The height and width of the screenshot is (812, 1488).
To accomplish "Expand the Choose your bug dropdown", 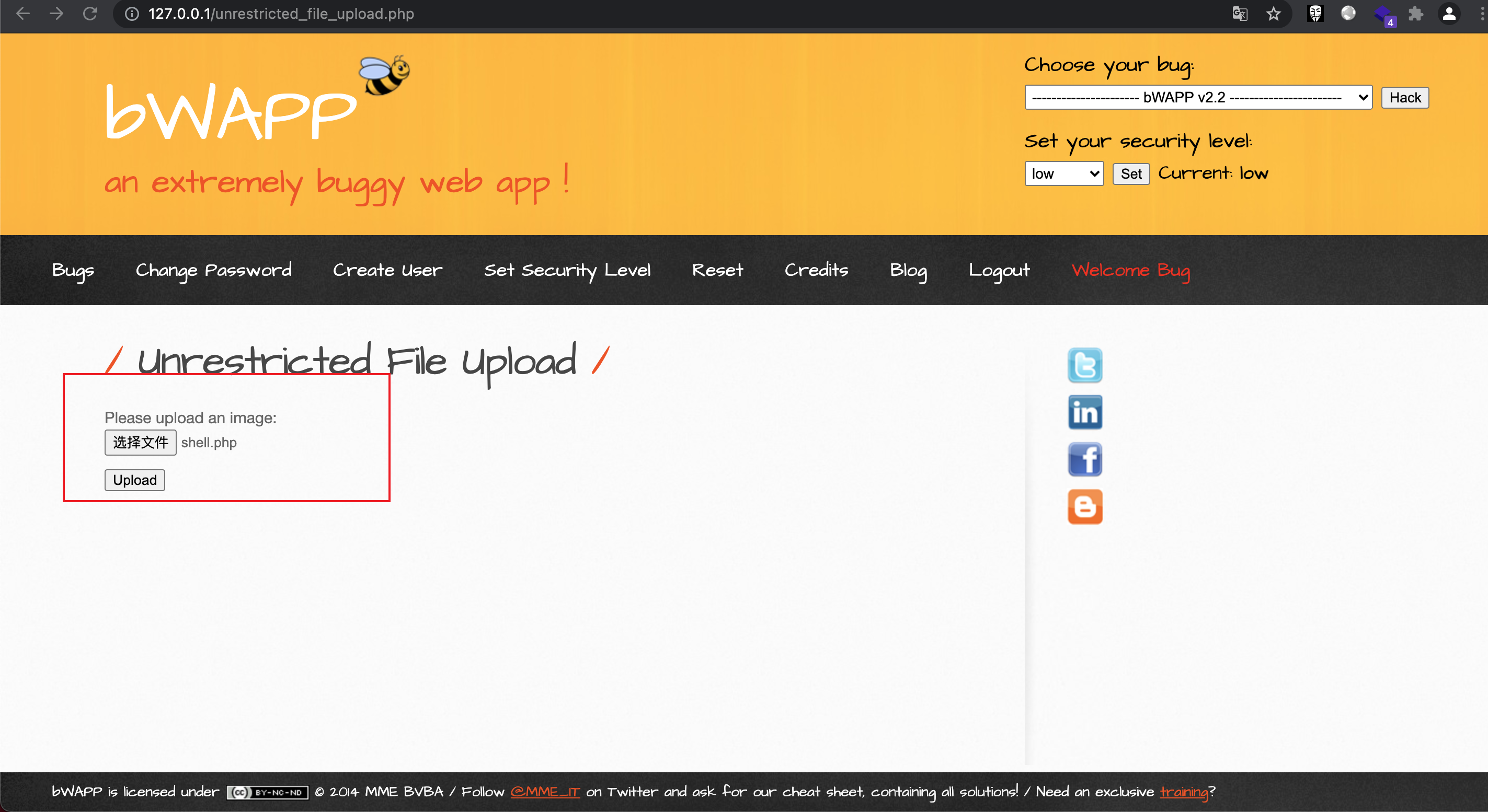I will [1198, 97].
